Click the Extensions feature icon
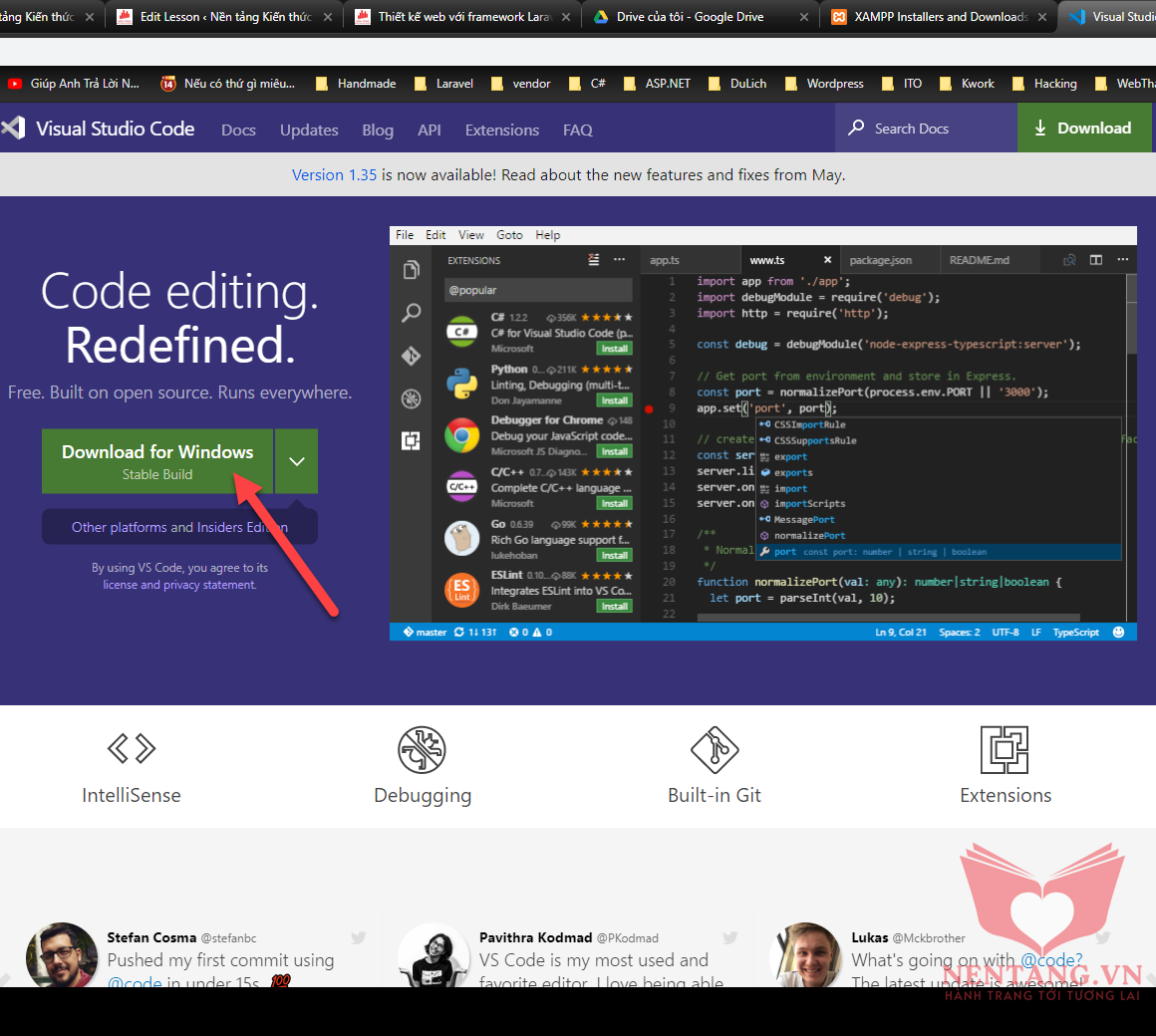Image resolution: width=1156 pixels, height=1036 pixels. point(1005,749)
